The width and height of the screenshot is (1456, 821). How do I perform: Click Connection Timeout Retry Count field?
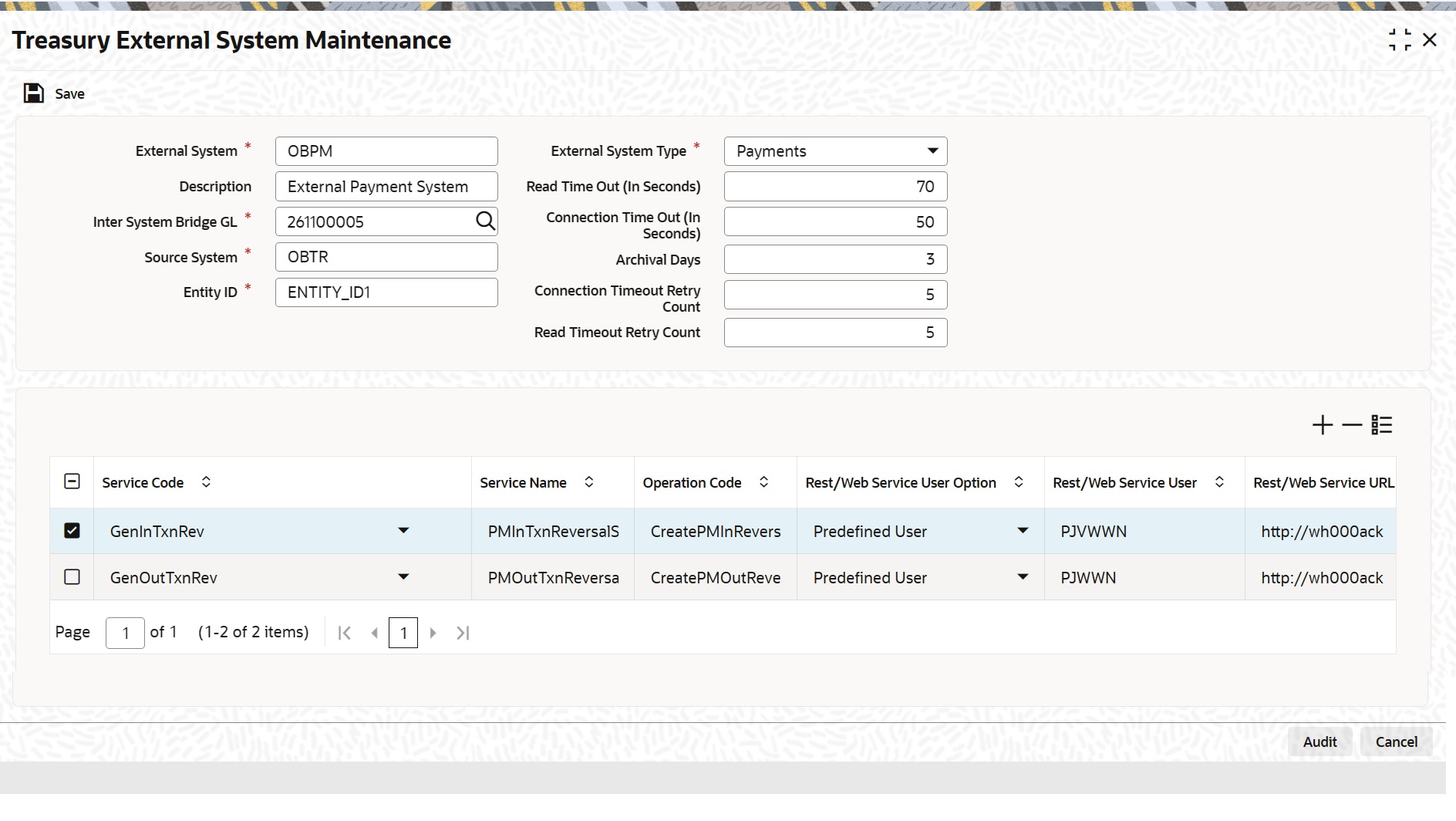click(836, 295)
